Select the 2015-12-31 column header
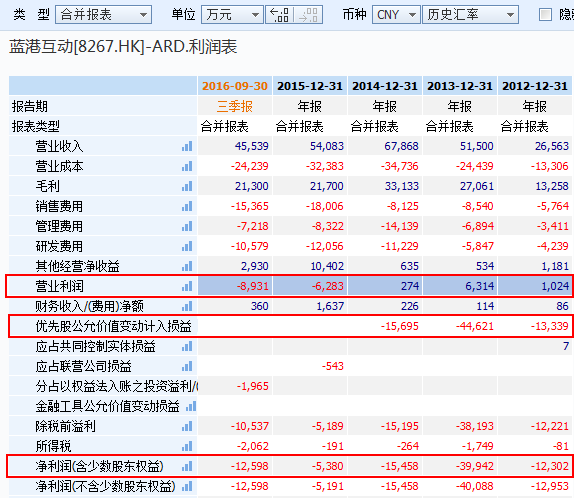Viewport: 574px width, 498px height. pyautogui.click(x=310, y=86)
